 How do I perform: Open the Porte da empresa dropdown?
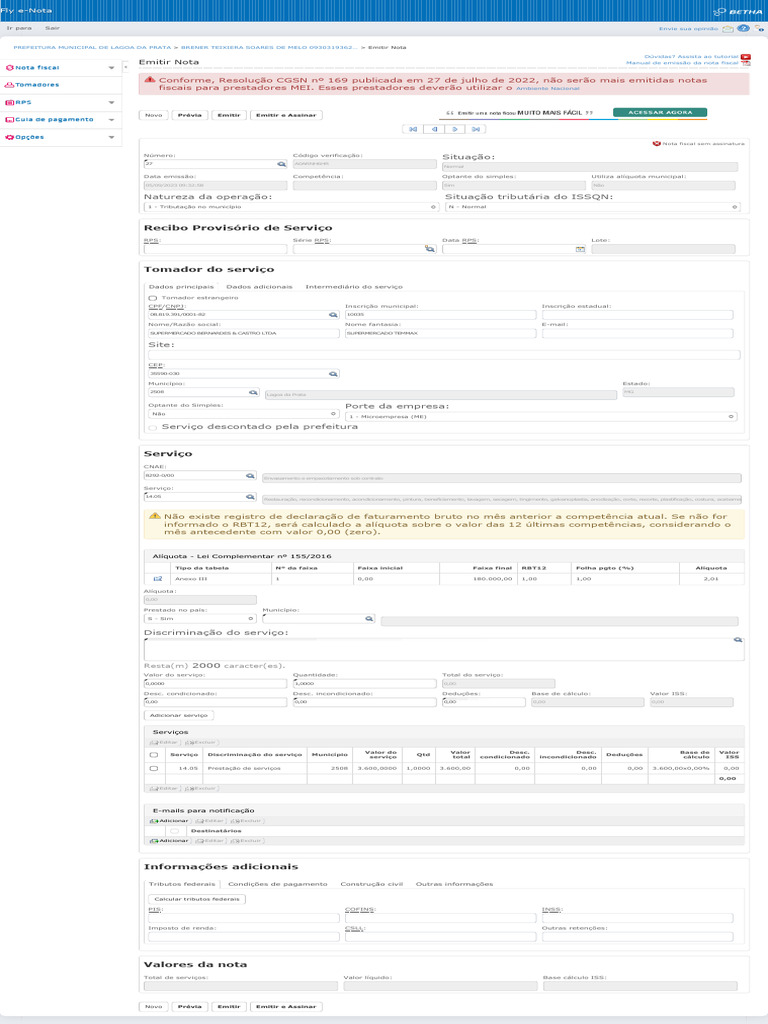[540, 416]
